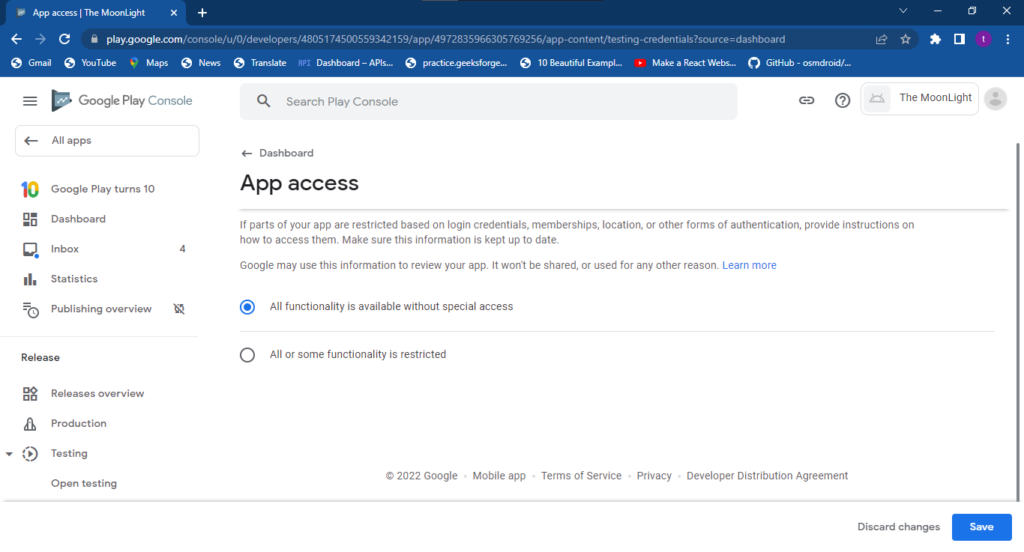This screenshot has height=552, width=1024.
Task: Click Discard changes
Action: click(899, 527)
